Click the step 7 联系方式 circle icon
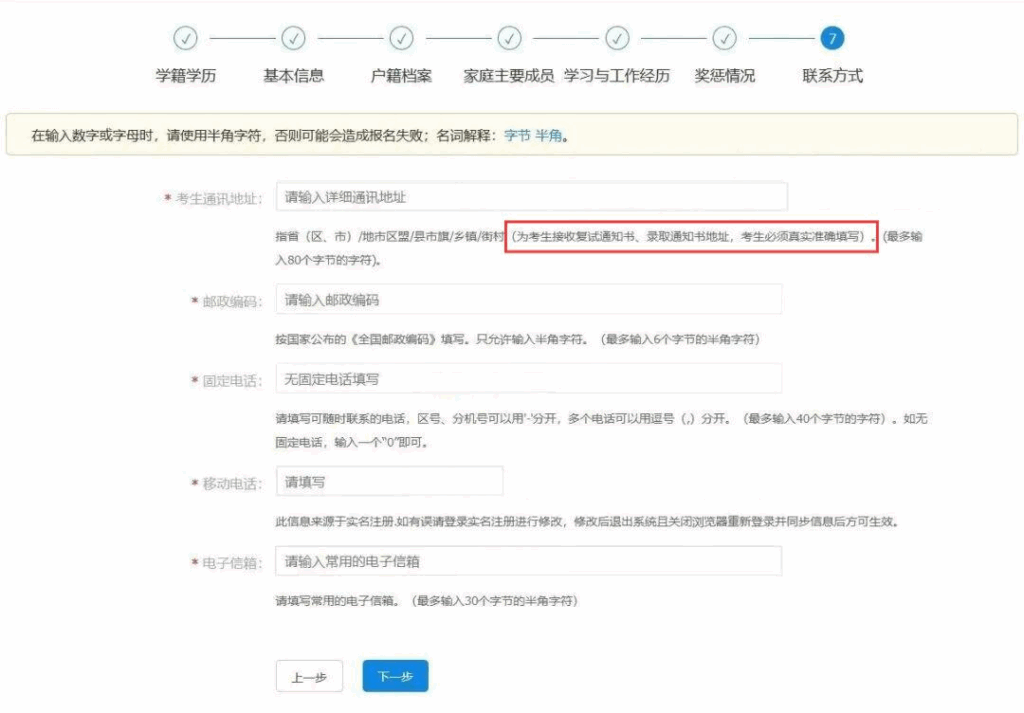Image resolution: width=1024 pixels, height=713 pixels. pos(832,39)
